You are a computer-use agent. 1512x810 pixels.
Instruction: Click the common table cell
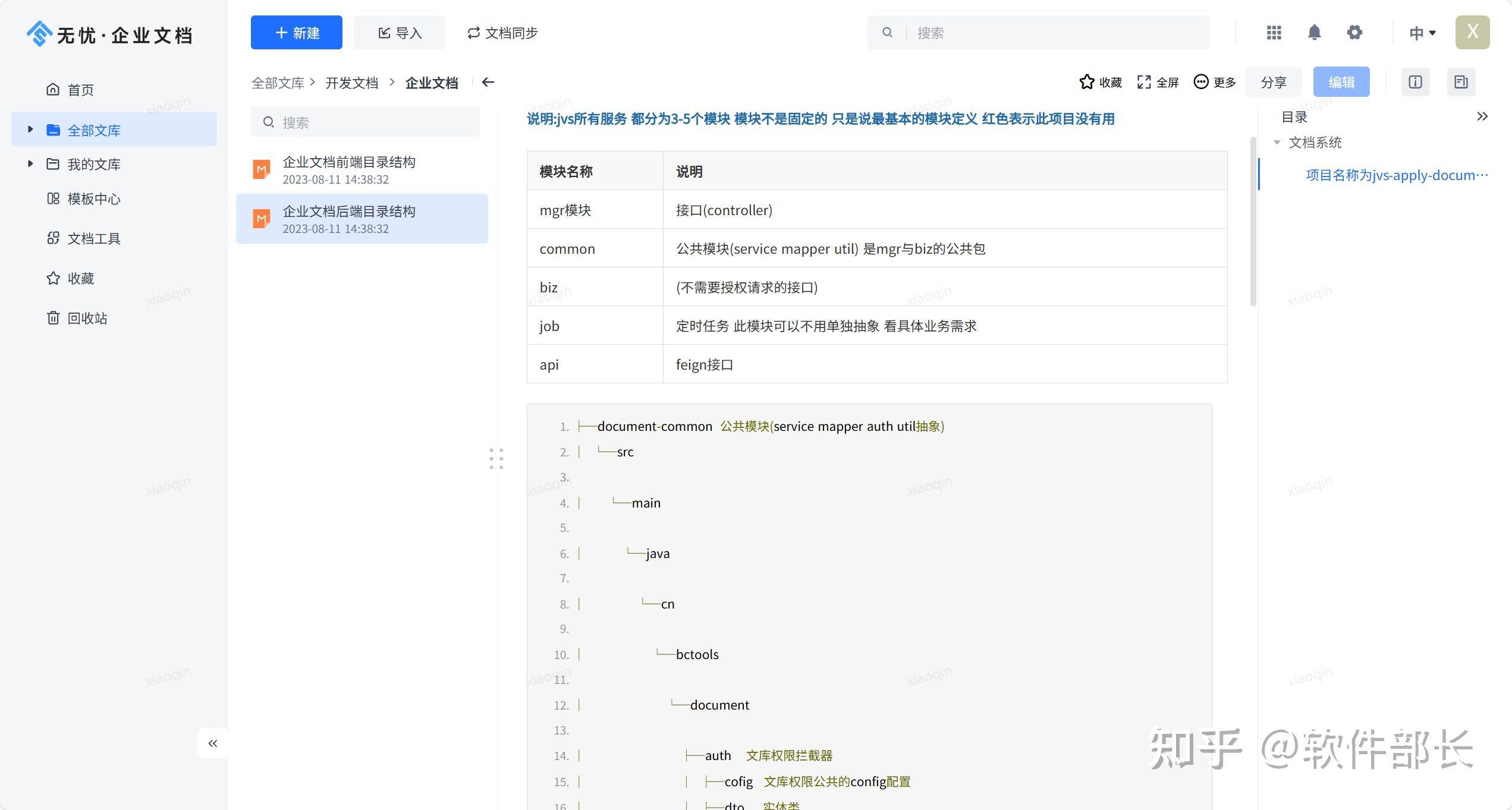click(595, 248)
